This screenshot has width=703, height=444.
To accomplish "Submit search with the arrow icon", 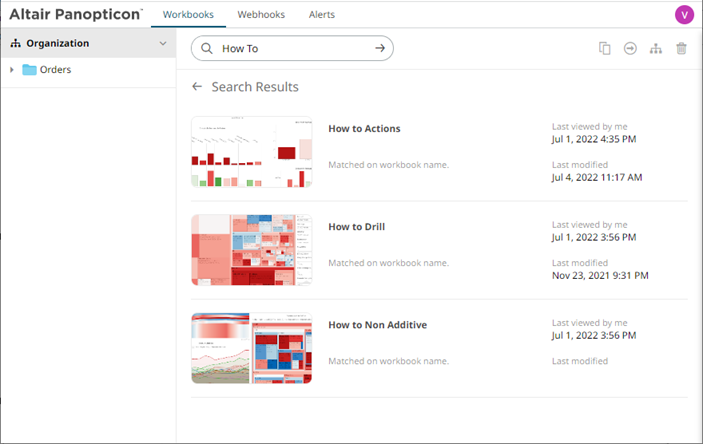I will [x=380, y=48].
